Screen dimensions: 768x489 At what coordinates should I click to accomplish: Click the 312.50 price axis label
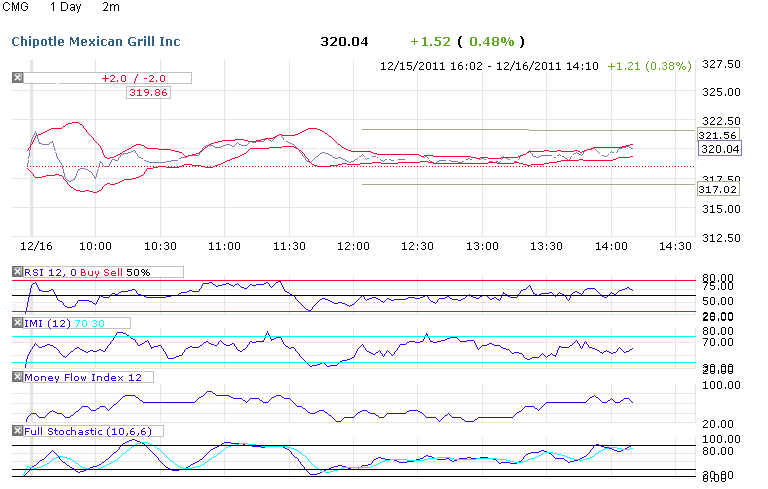coord(721,238)
